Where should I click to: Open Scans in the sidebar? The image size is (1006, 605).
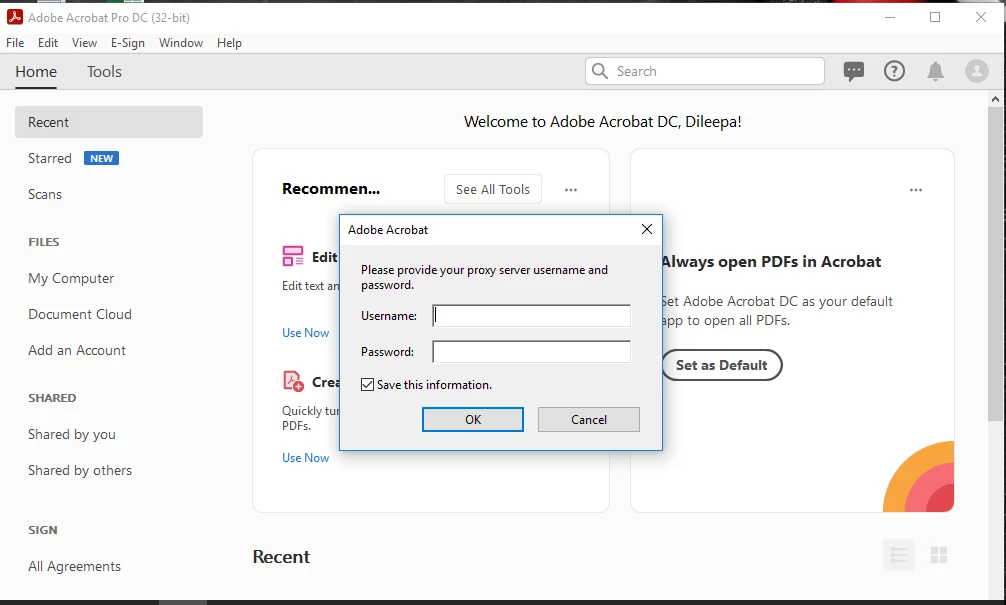click(45, 194)
